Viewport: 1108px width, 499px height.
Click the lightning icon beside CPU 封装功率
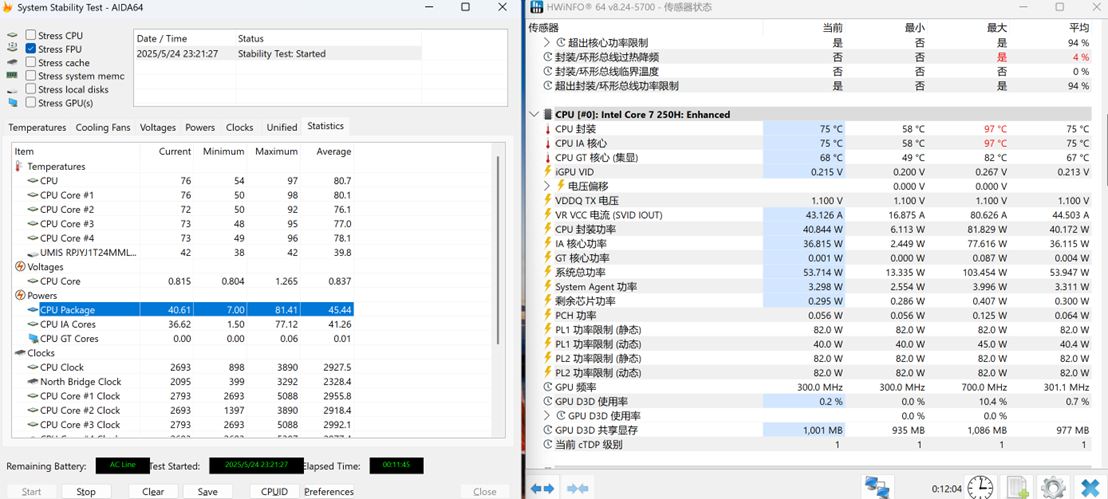547,229
